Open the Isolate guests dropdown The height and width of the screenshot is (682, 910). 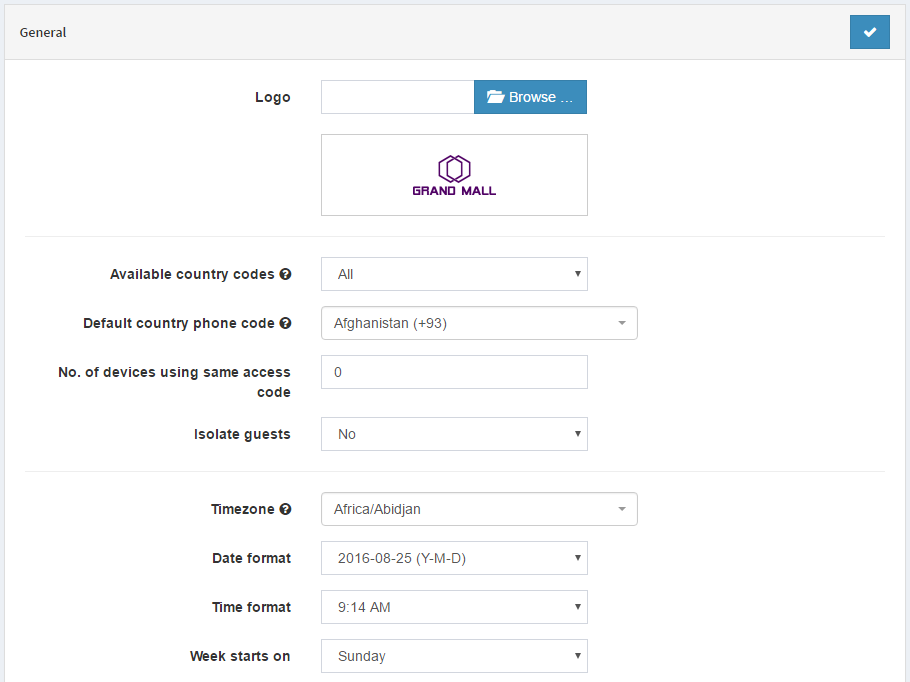(454, 434)
